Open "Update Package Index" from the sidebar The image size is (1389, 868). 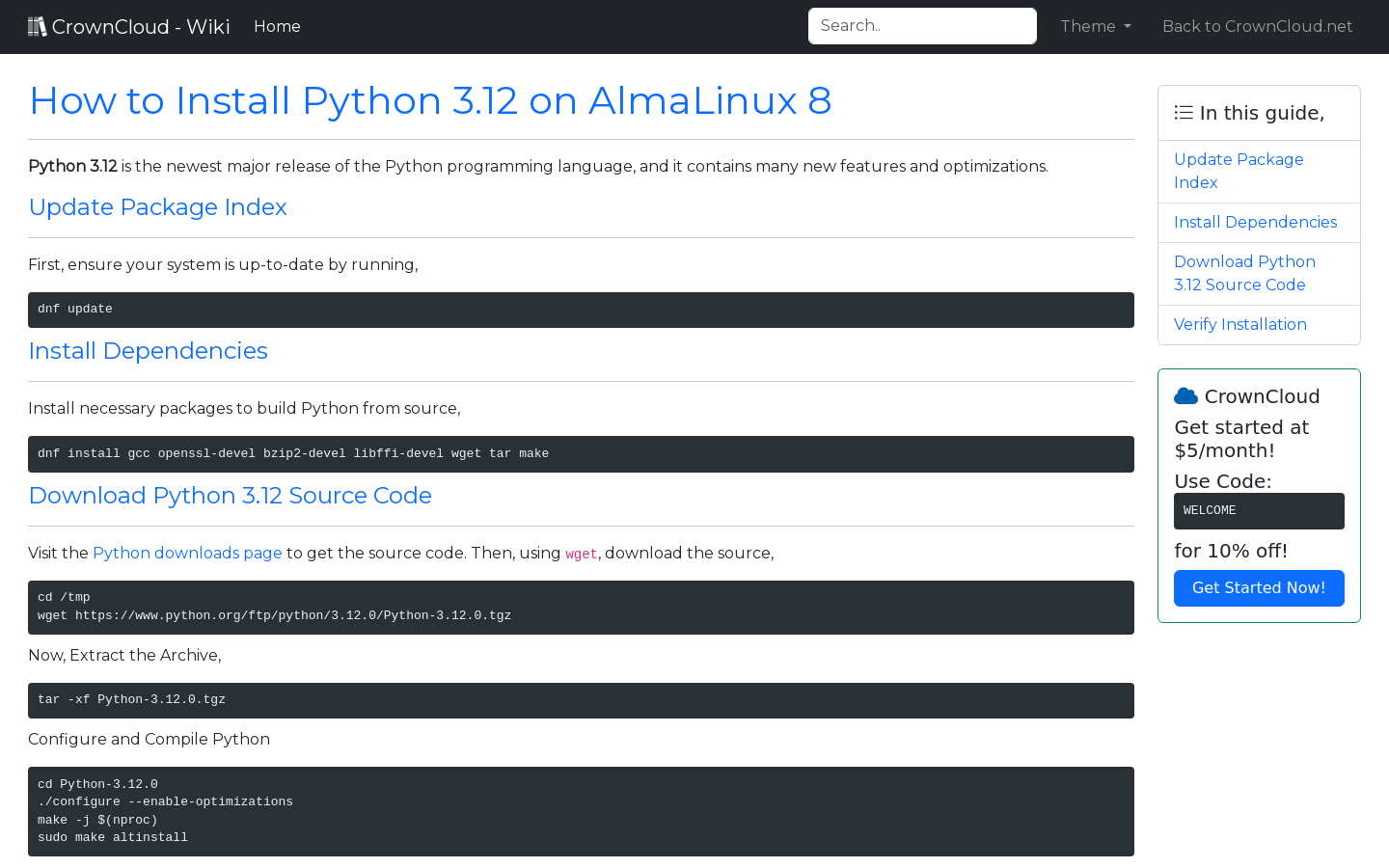(x=1239, y=171)
